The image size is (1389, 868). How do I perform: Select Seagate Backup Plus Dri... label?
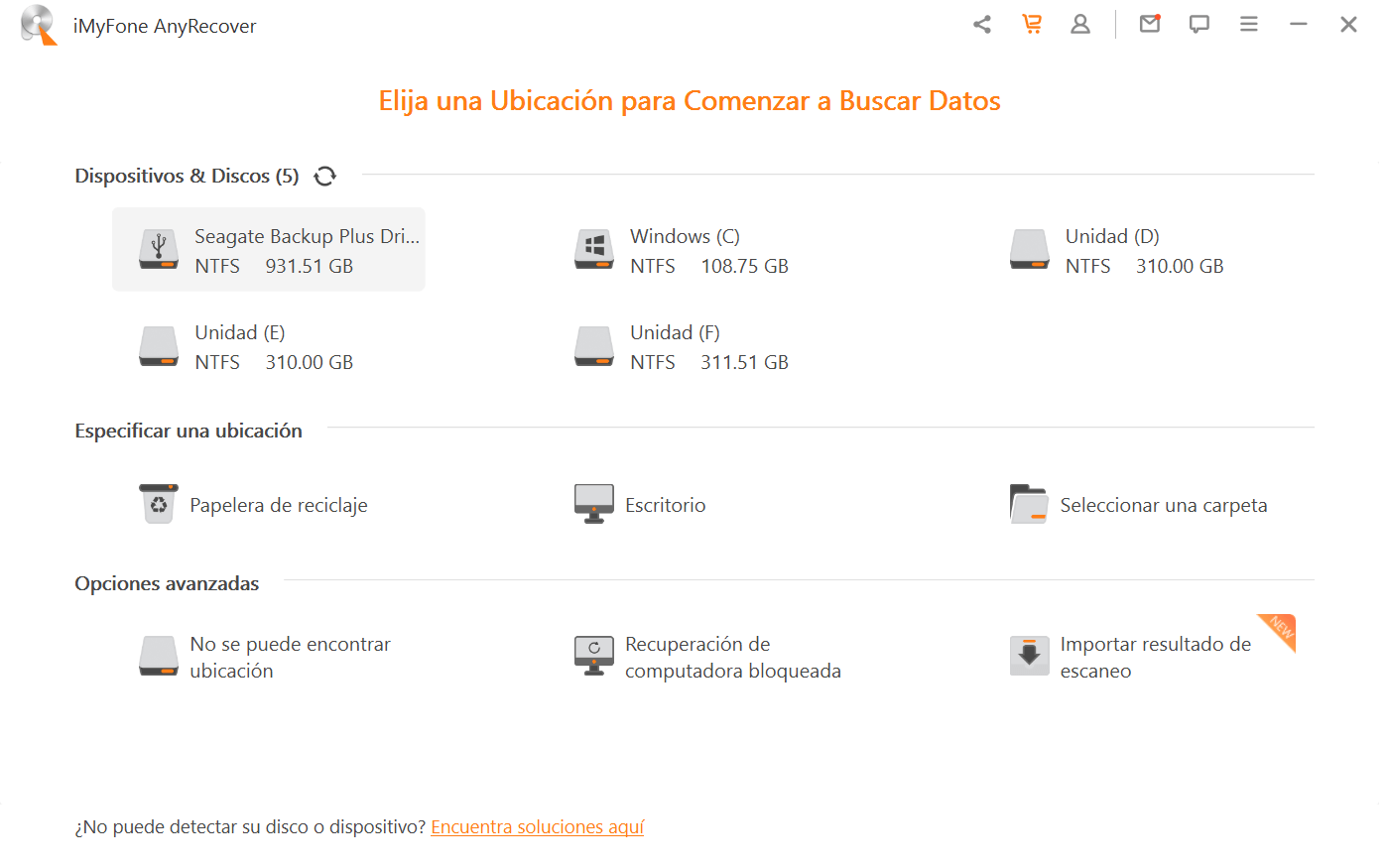[308, 236]
